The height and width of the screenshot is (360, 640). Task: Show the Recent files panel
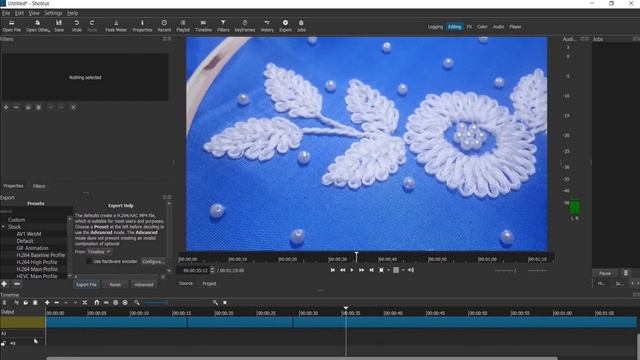[164, 26]
